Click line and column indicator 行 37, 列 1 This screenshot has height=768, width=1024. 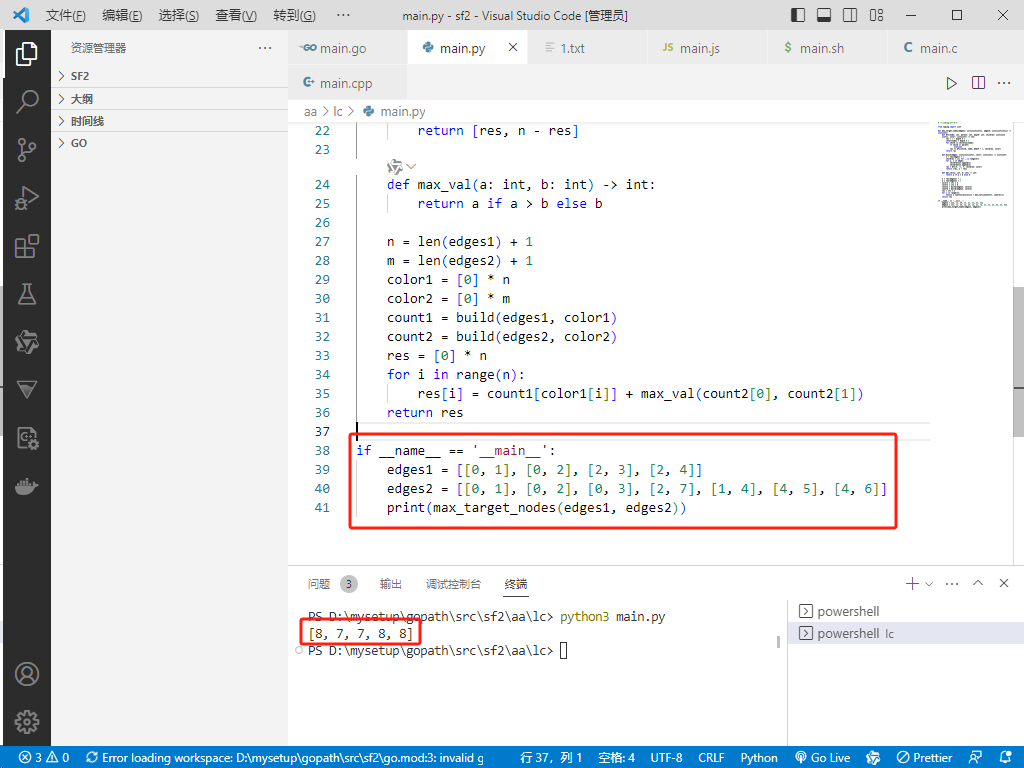click(551, 758)
